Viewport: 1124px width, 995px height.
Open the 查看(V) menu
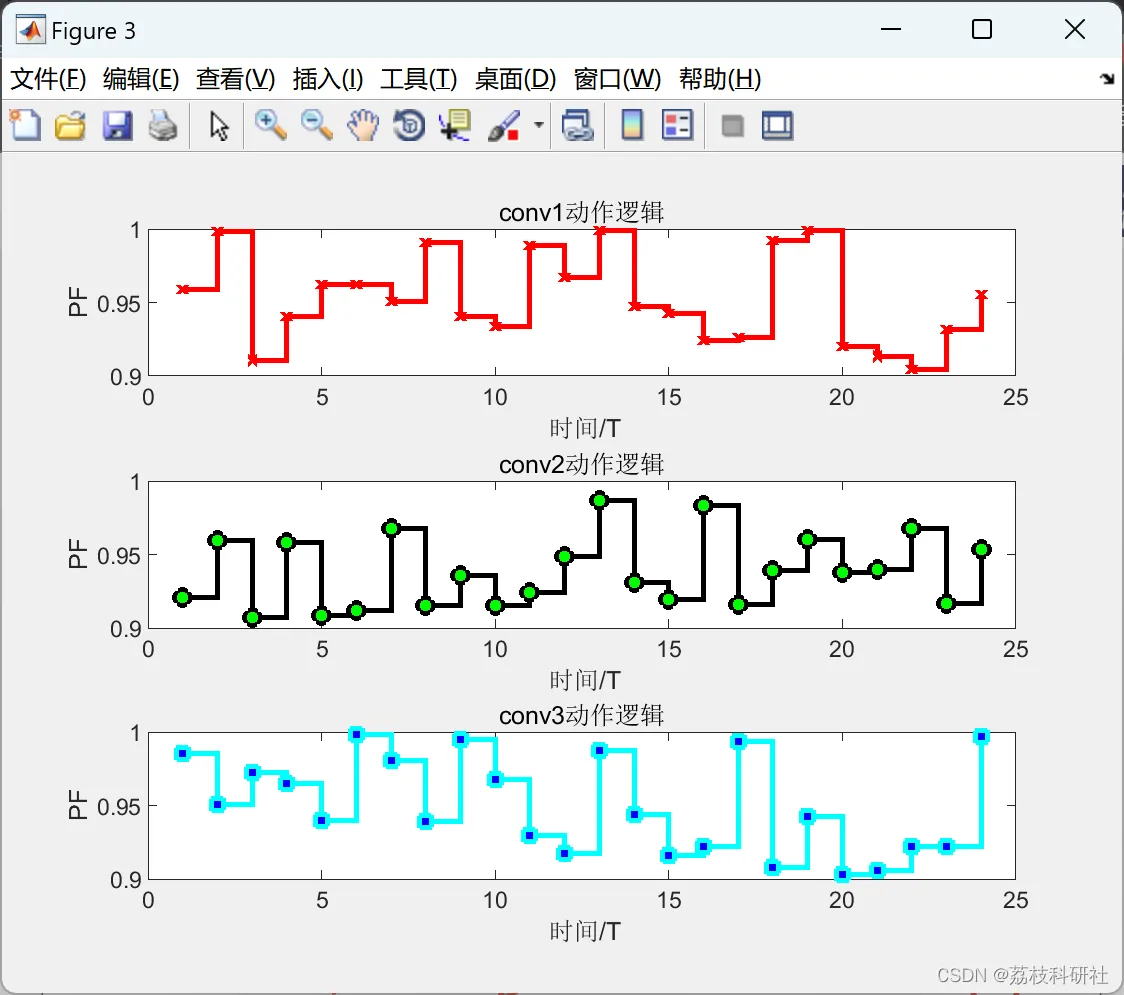pyautogui.click(x=236, y=79)
